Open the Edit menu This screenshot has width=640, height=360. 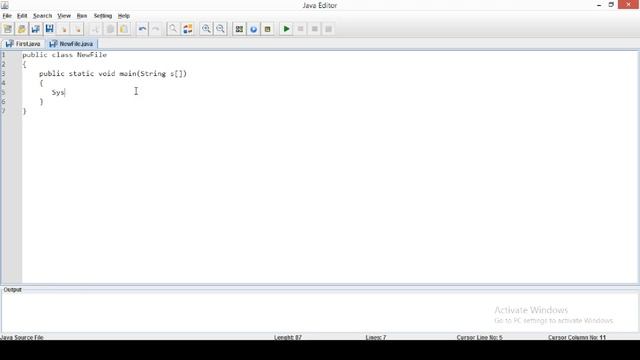22,16
